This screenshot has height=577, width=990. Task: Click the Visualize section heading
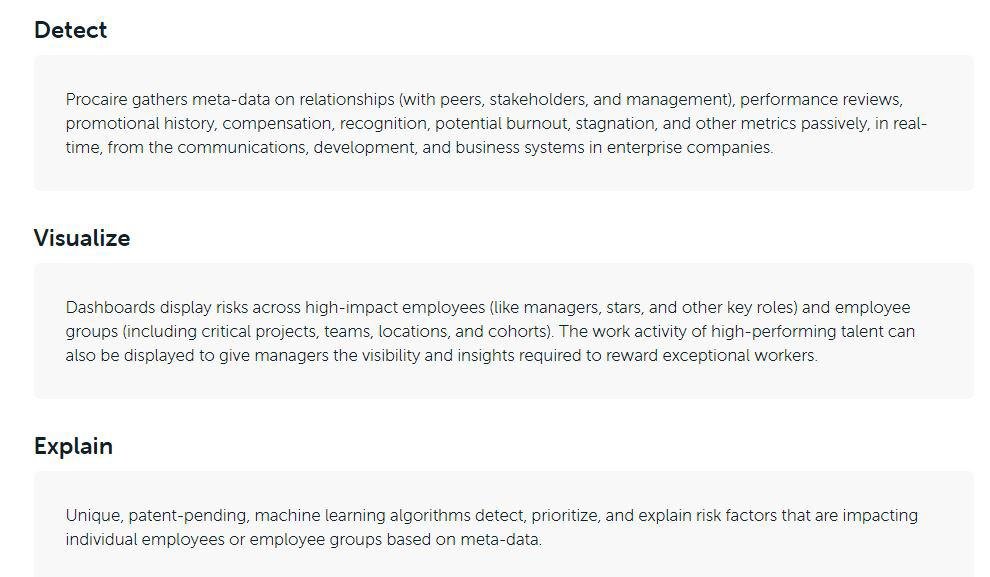pos(82,238)
